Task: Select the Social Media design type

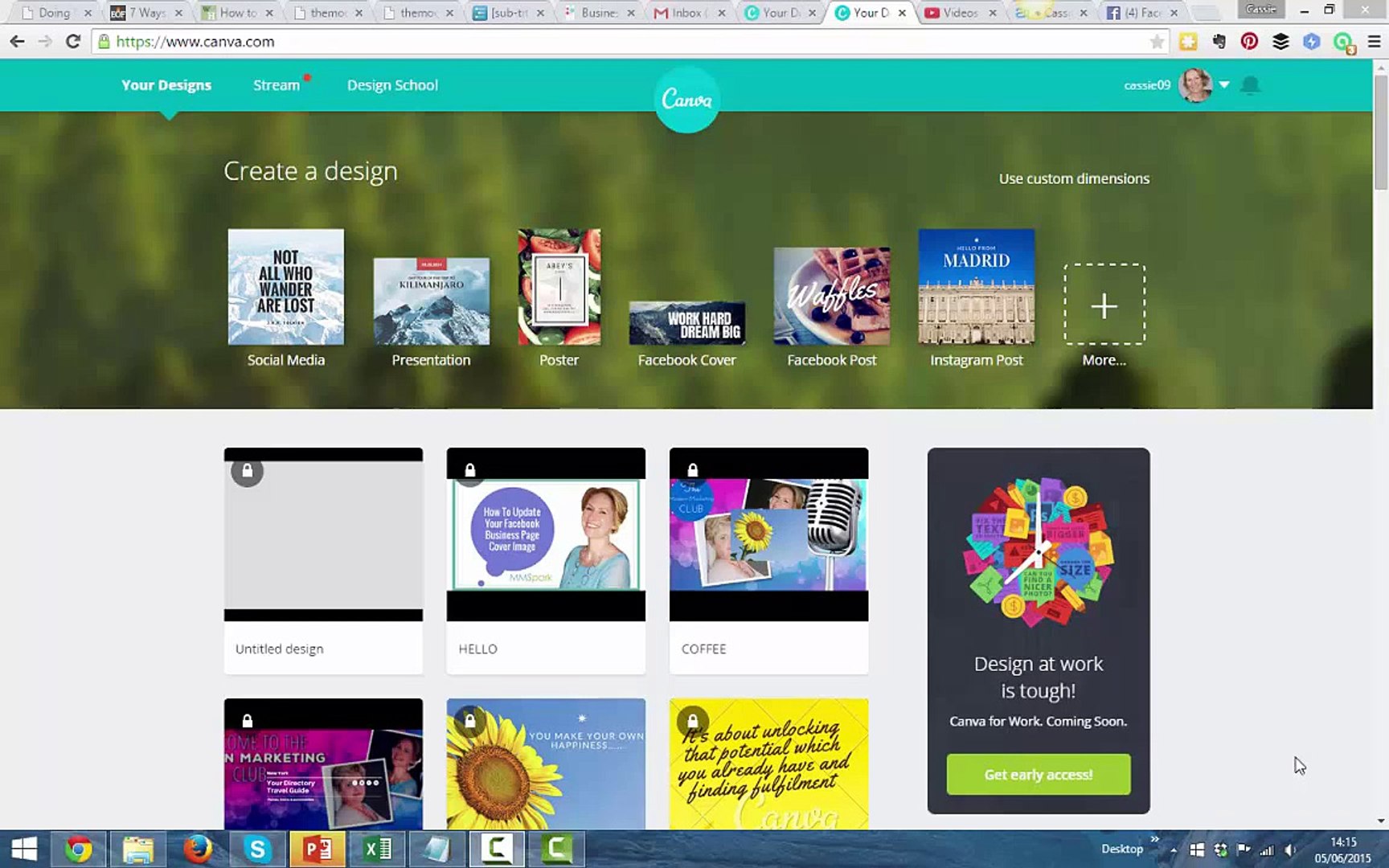Action: (x=285, y=285)
